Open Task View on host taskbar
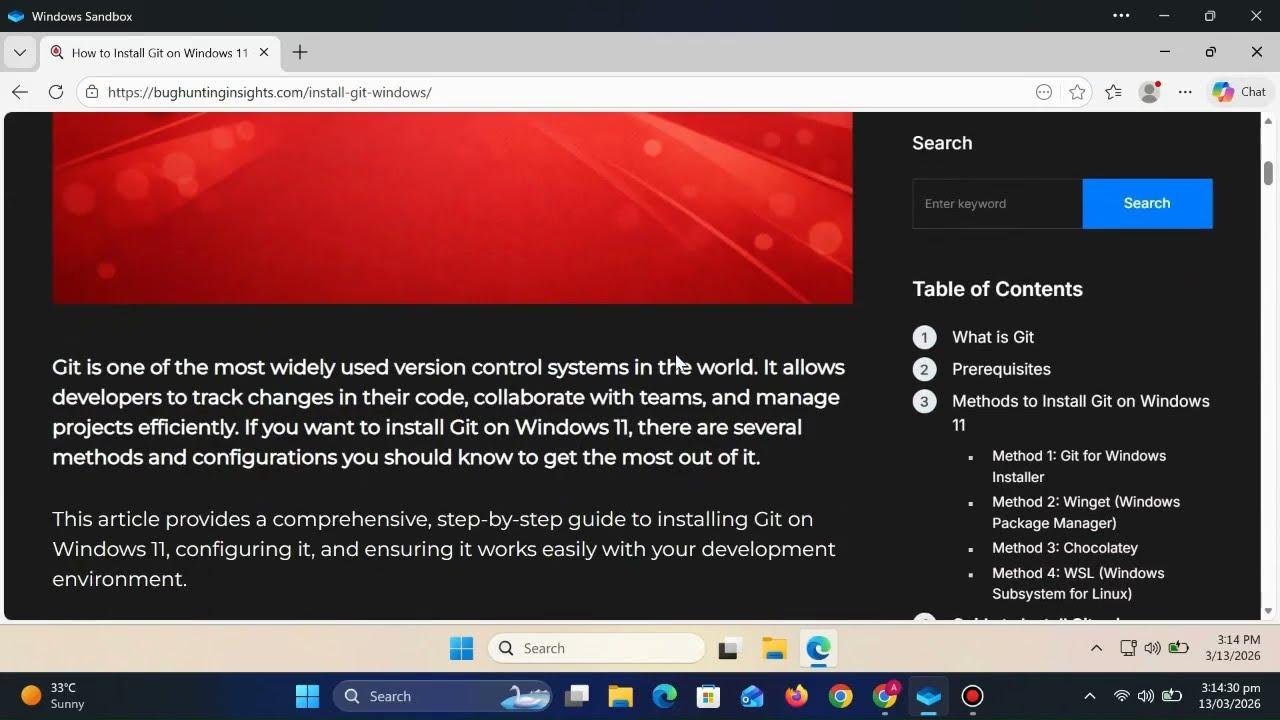Image resolution: width=1280 pixels, height=720 pixels. click(x=576, y=696)
